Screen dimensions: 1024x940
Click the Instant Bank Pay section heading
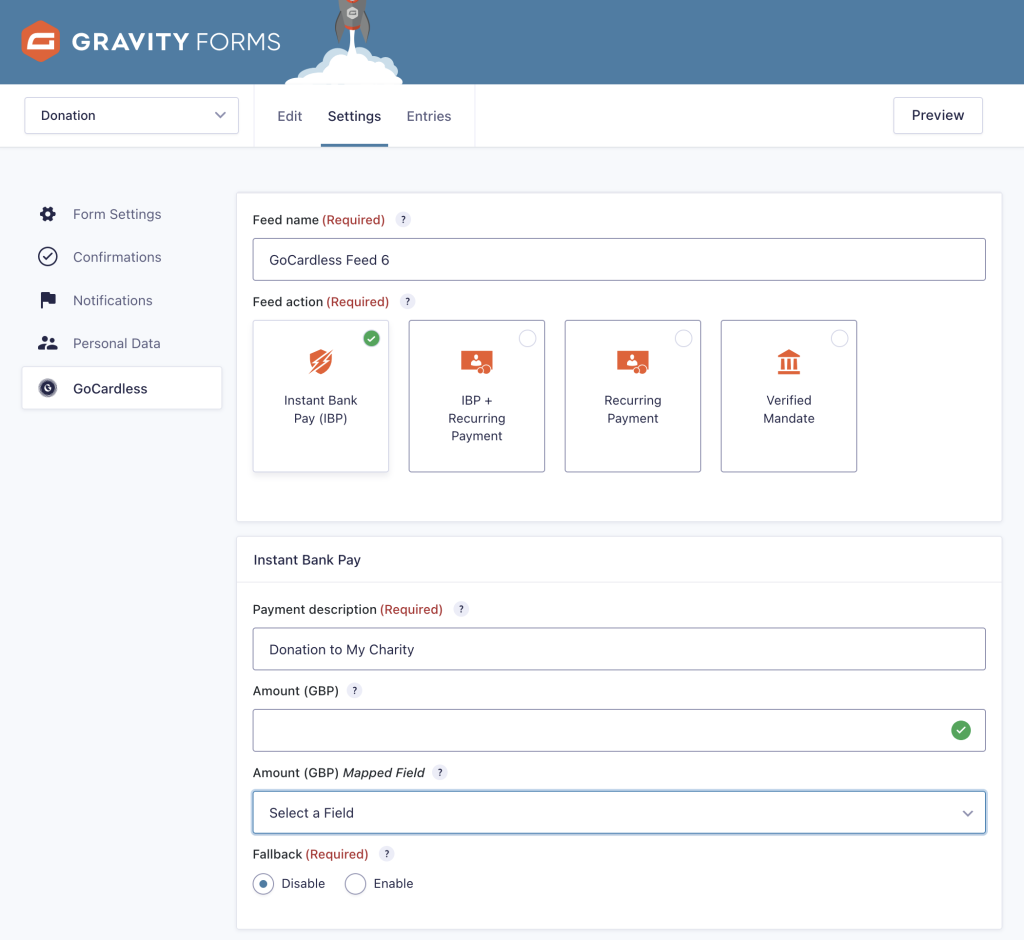pos(307,560)
